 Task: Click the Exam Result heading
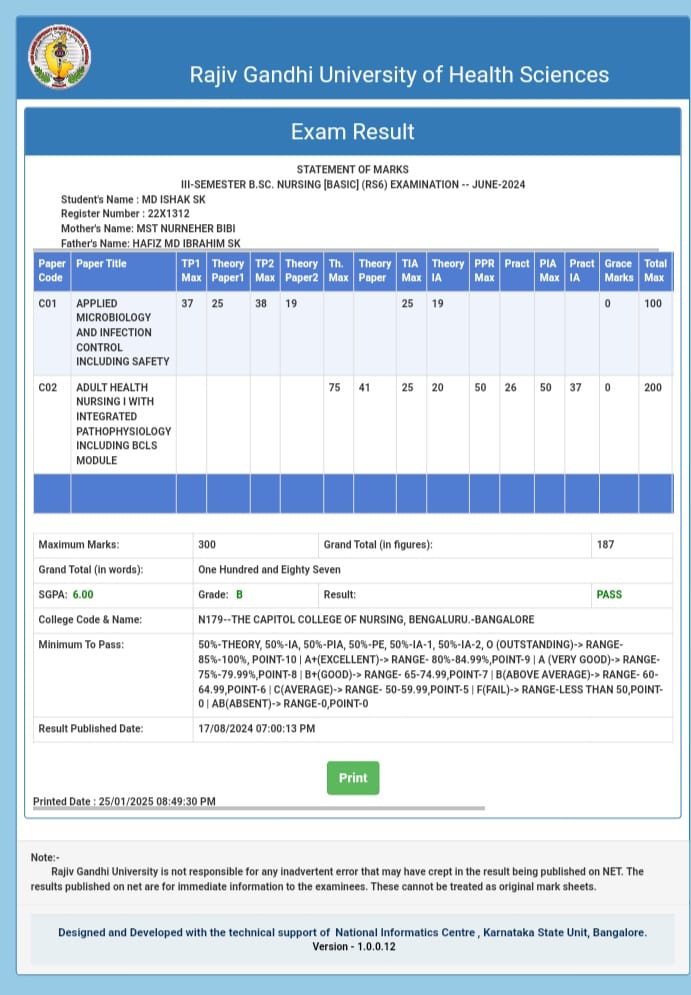pos(352,131)
